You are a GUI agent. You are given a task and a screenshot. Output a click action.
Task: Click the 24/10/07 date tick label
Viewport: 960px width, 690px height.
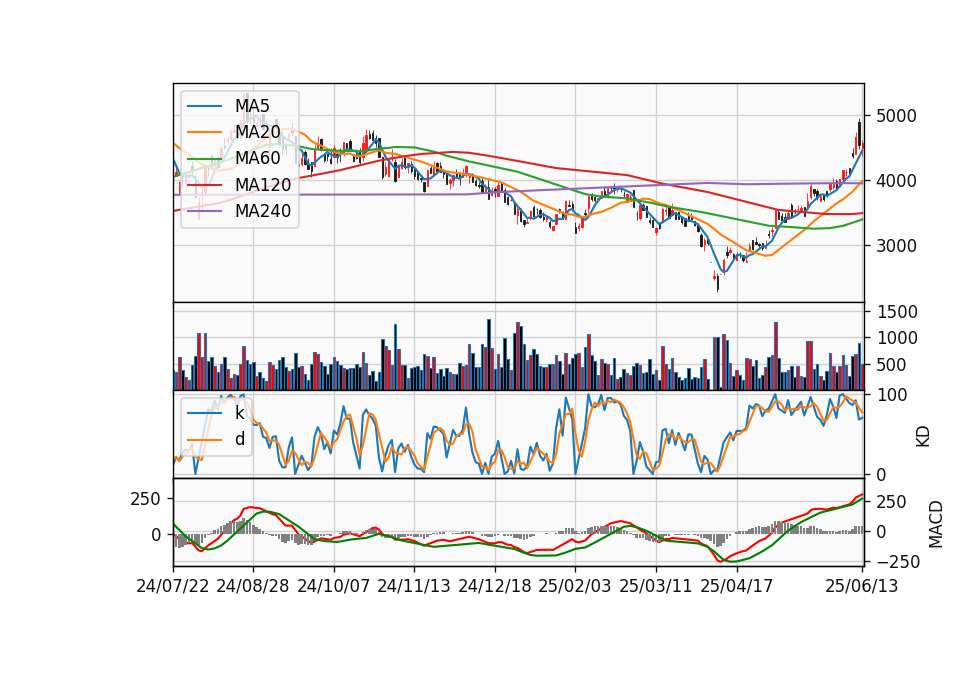[334, 586]
